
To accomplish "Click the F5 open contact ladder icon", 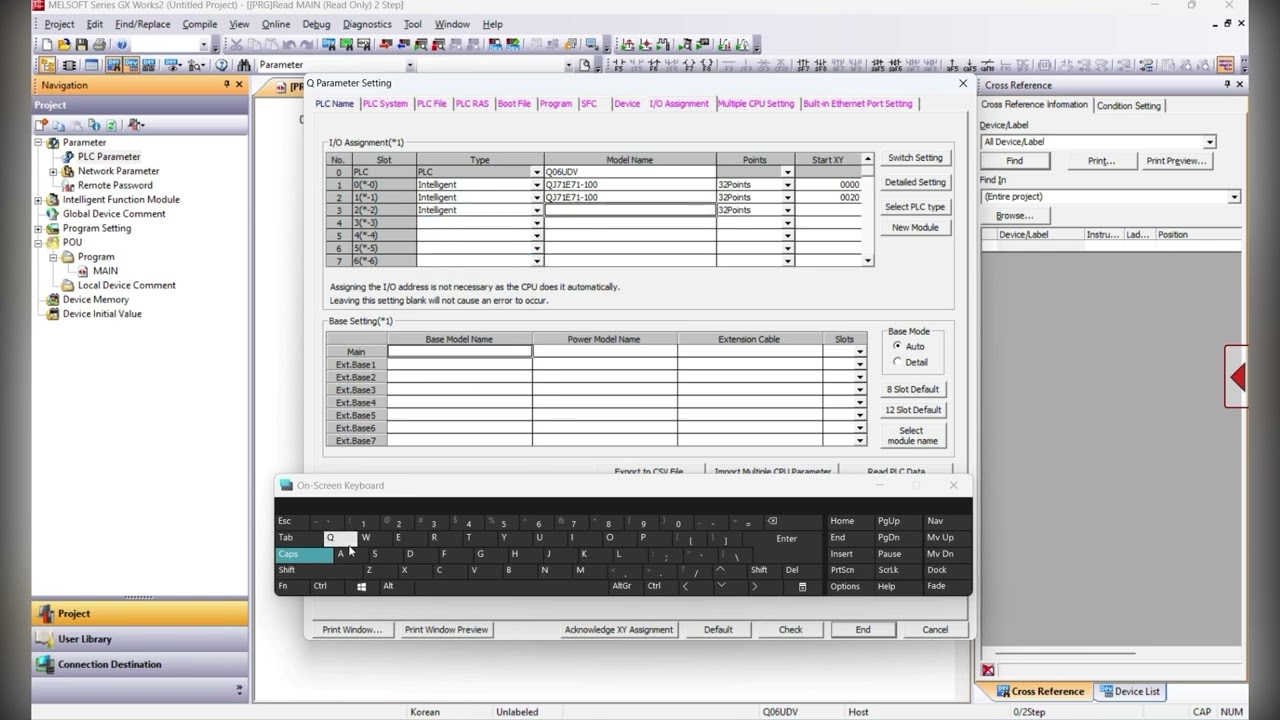I will (618, 65).
